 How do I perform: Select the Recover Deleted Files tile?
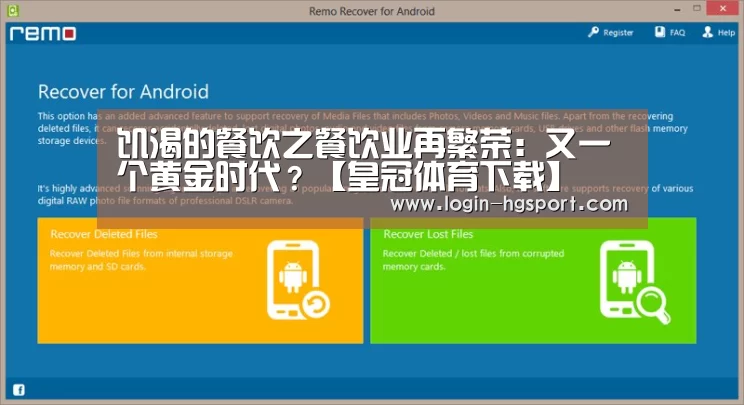coord(200,280)
